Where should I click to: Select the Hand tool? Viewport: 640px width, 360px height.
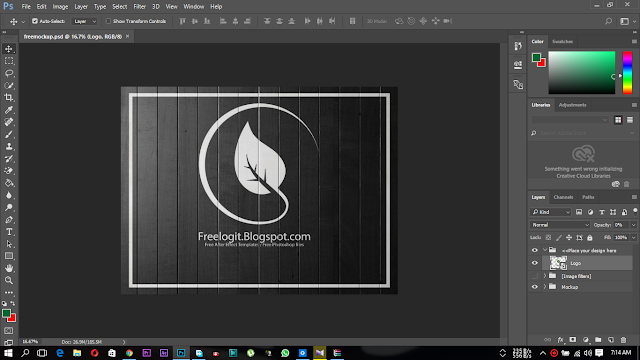coord(9,268)
